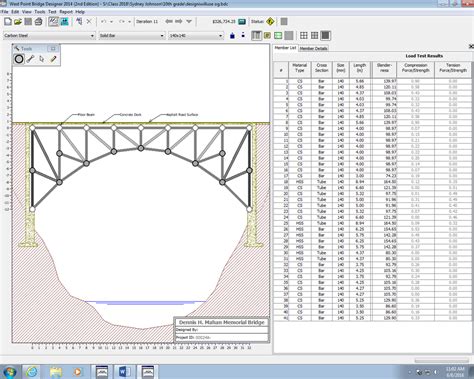Open Word from the taskbar
Screen dimensions: 474x379
124,371
